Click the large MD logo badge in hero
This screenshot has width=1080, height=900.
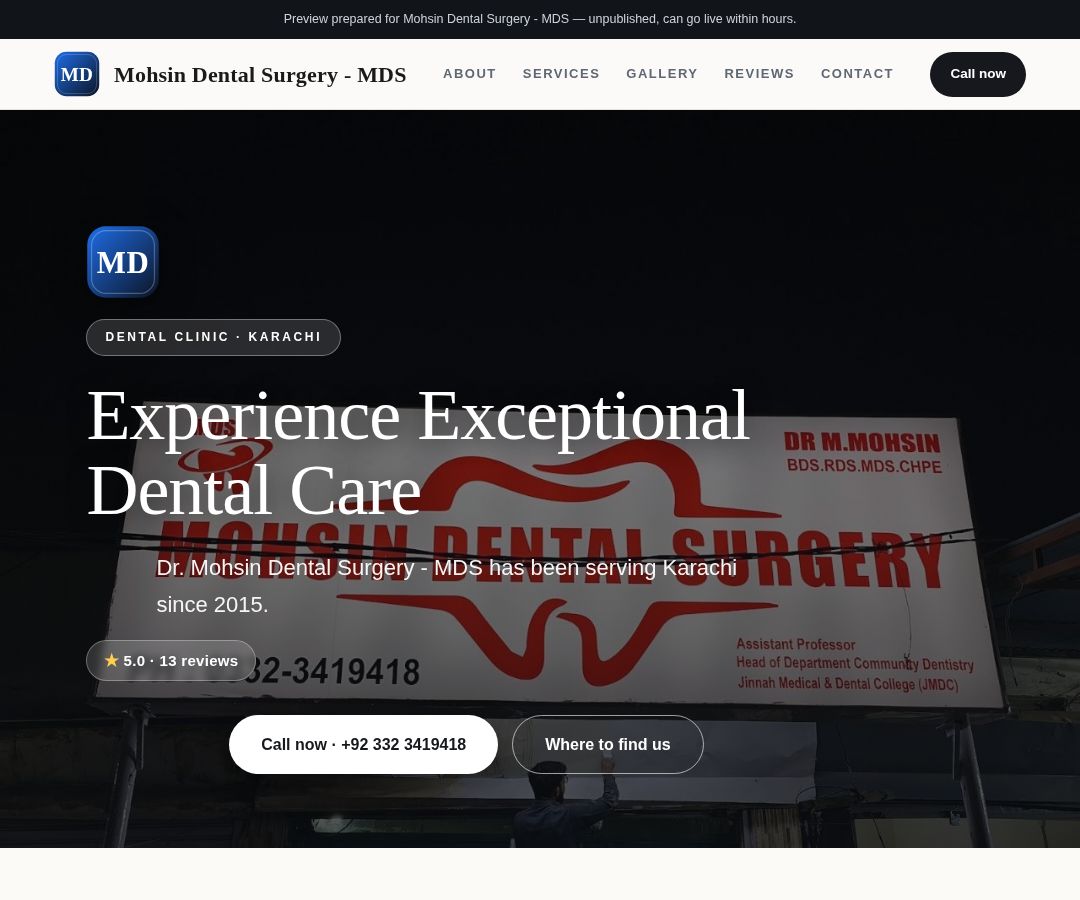(x=123, y=262)
